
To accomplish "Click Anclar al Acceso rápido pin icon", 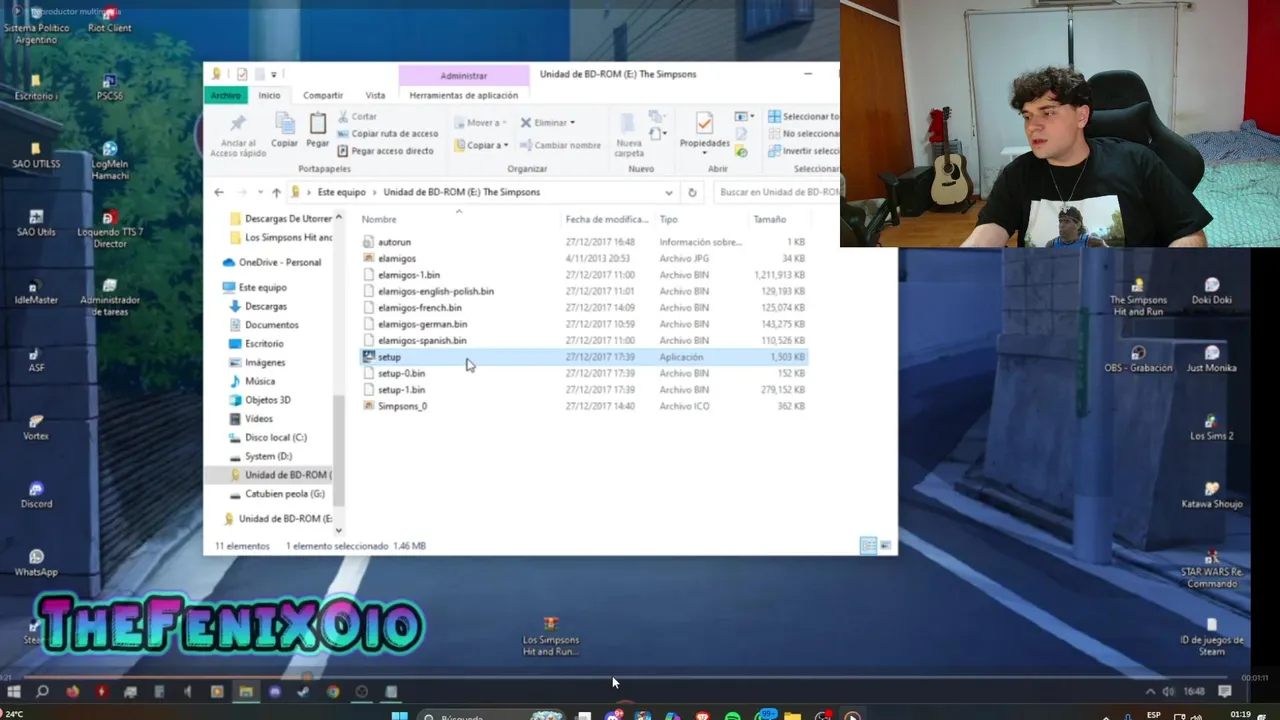I will [238, 124].
